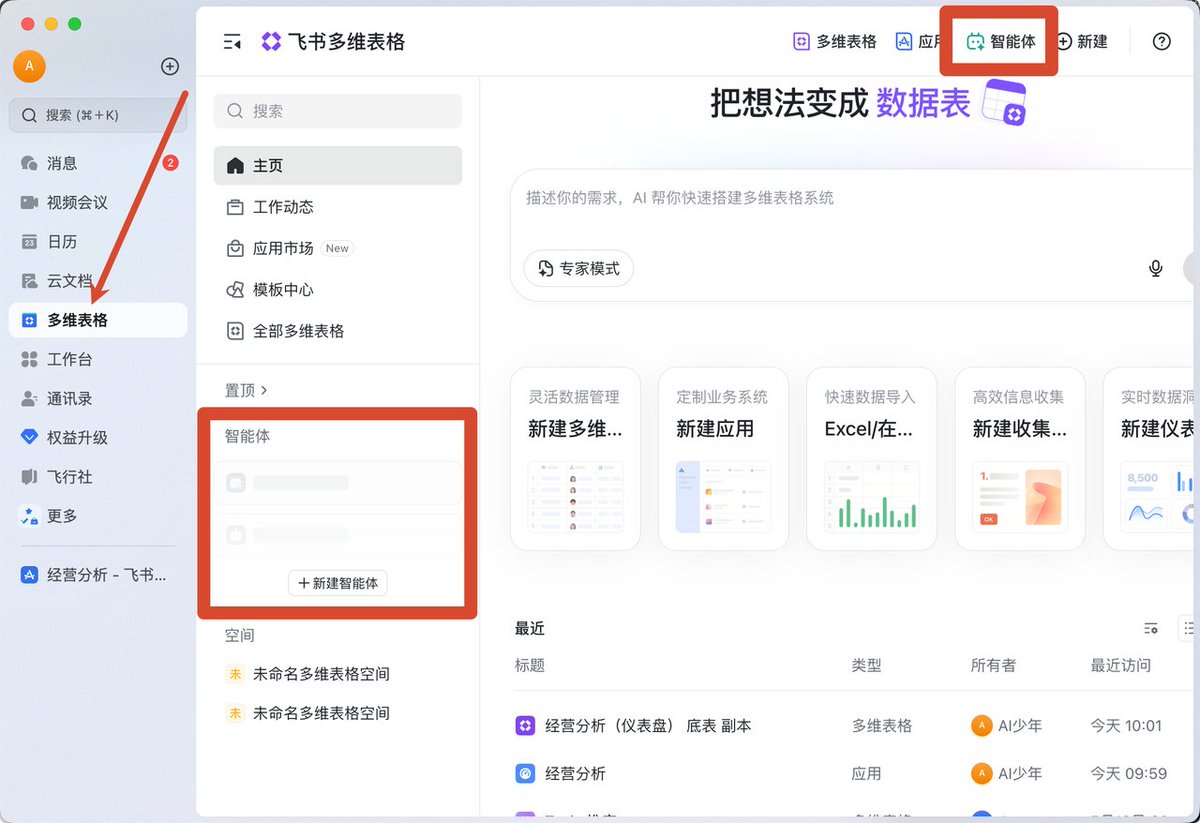
Task: Switch to the 智能体 tab at top
Action: tap(1000, 42)
